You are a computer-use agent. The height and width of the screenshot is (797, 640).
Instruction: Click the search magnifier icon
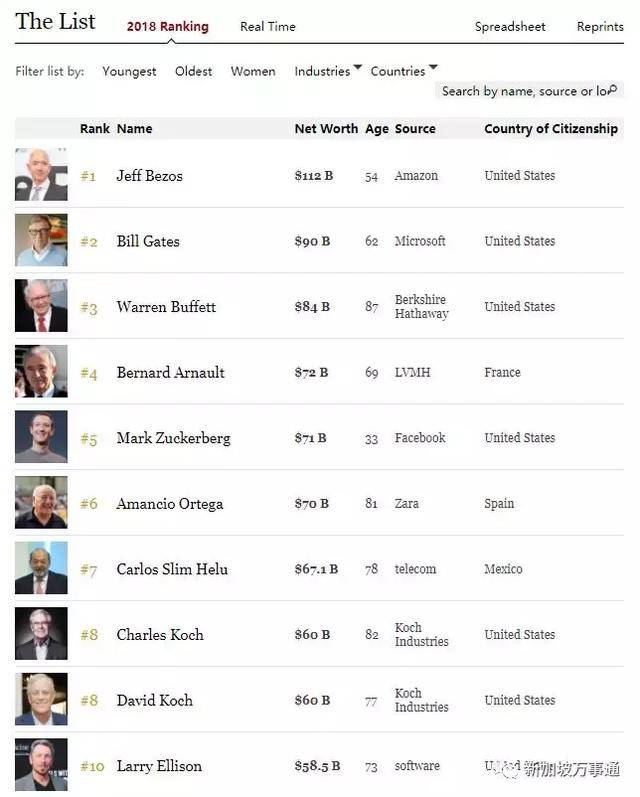(x=613, y=90)
